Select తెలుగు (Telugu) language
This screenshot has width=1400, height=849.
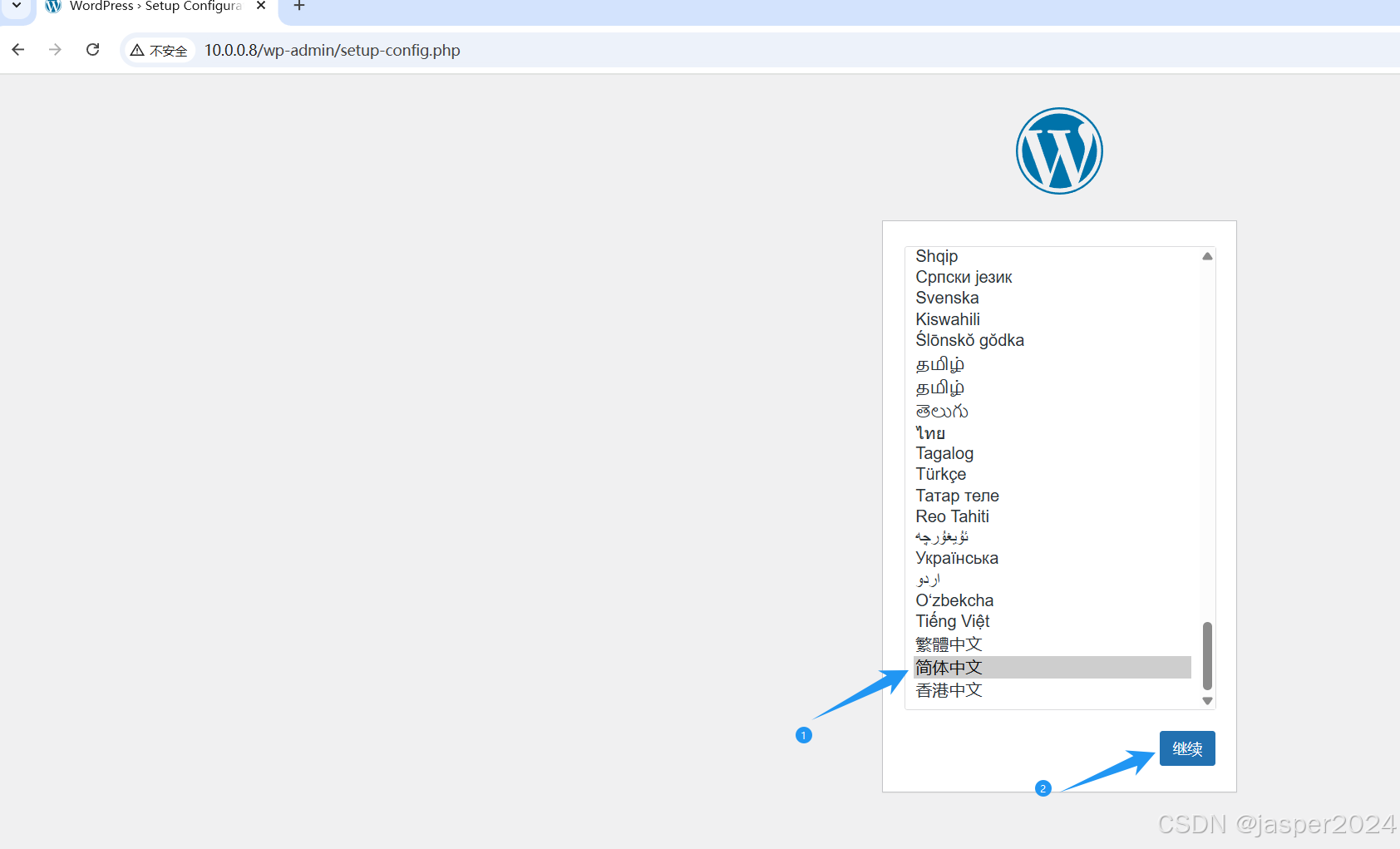click(1052, 411)
